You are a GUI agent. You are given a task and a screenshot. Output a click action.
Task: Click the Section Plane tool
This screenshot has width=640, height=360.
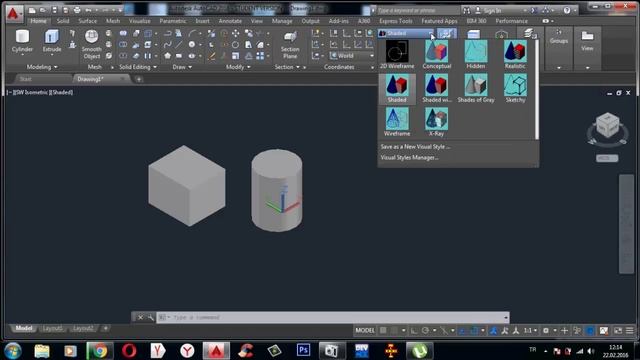pos(290,45)
